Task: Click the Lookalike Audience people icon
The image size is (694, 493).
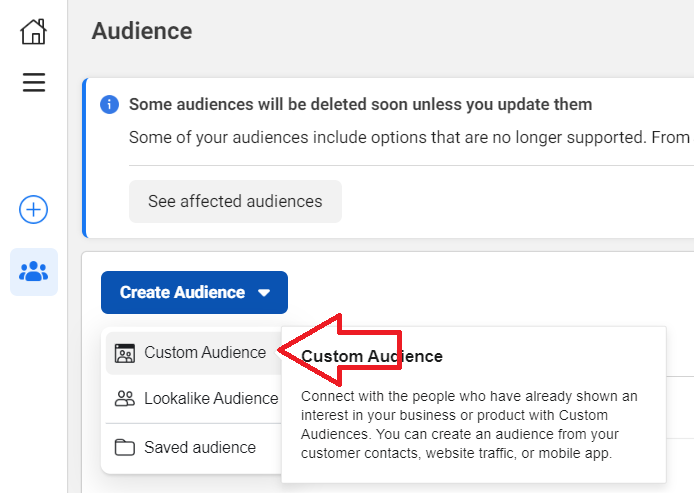Action: pos(125,398)
